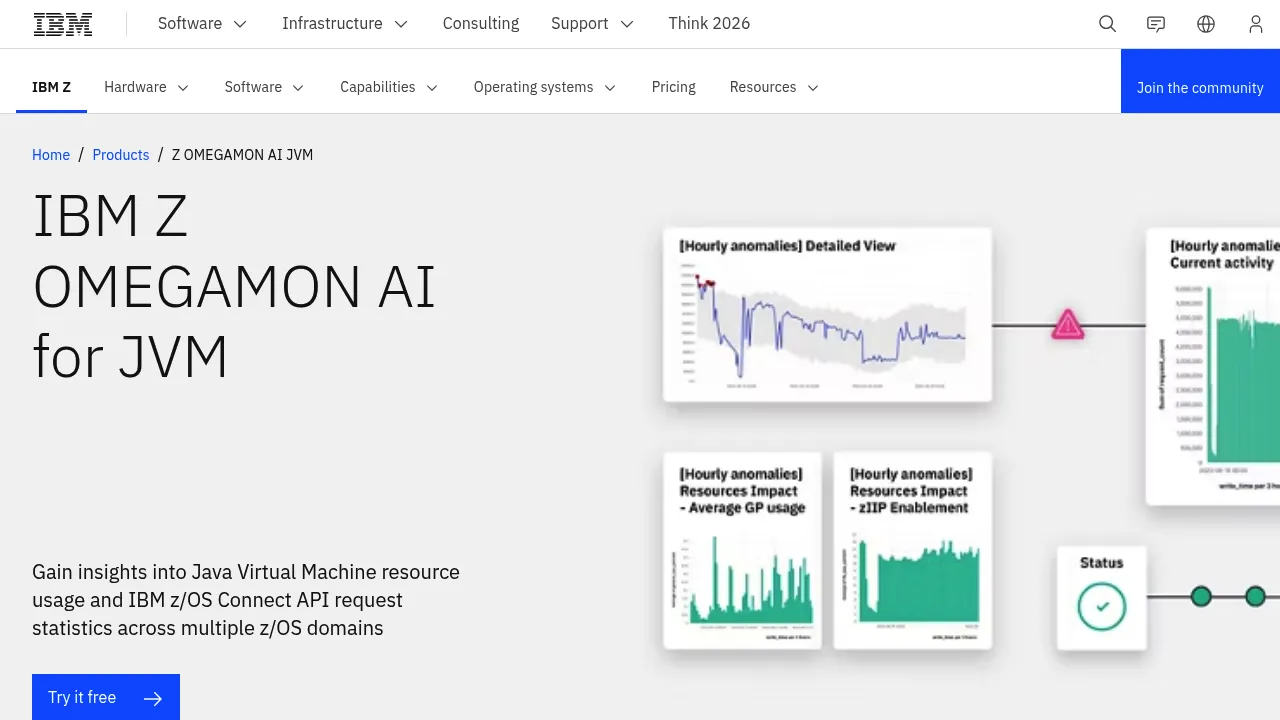Image resolution: width=1280 pixels, height=720 pixels.
Task: Open the Average GP usage chart
Action: click(x=742, y=550)
